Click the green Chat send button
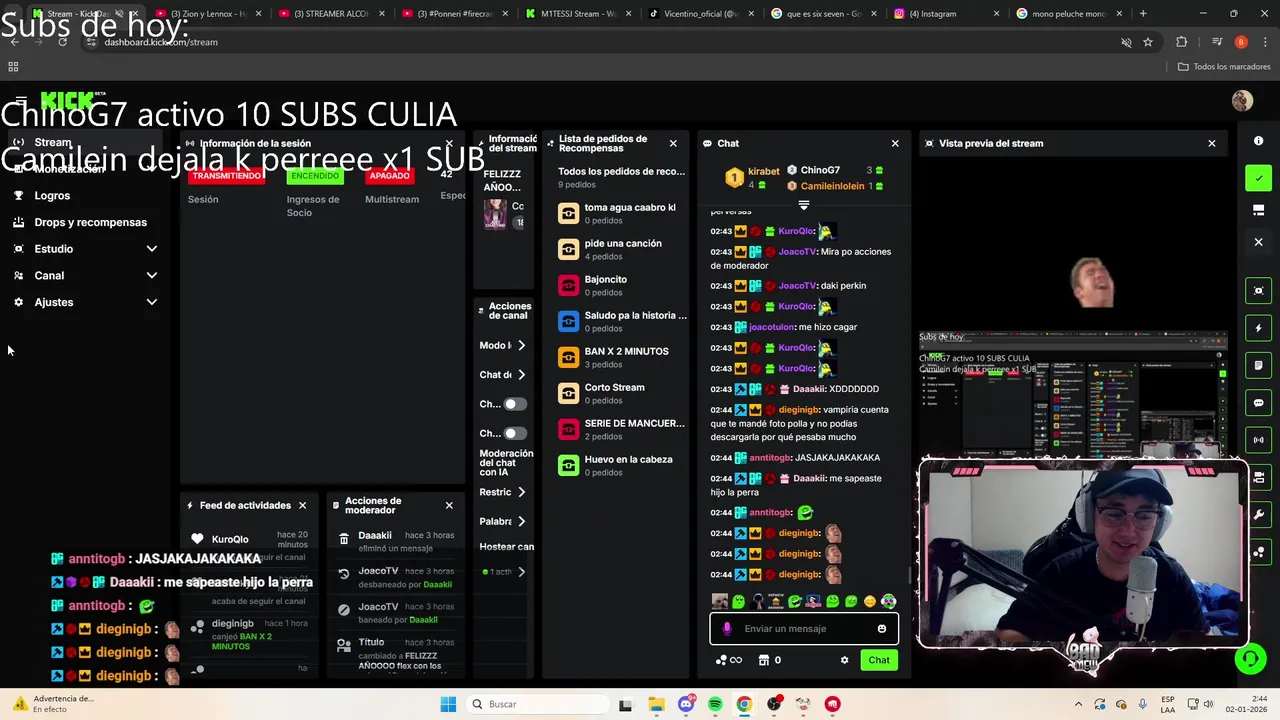The height and width of the screenshot is (720, 1280). (879, 660)
